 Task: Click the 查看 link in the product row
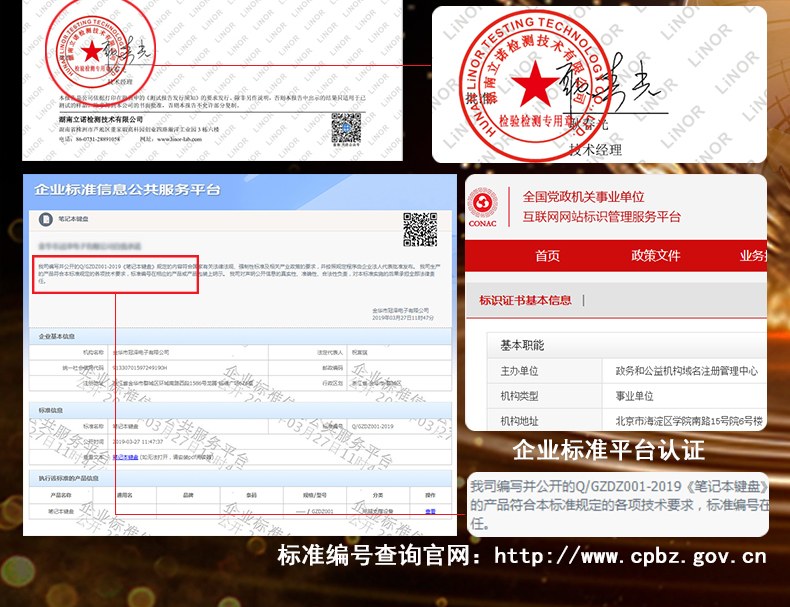(x=430, y=511)
